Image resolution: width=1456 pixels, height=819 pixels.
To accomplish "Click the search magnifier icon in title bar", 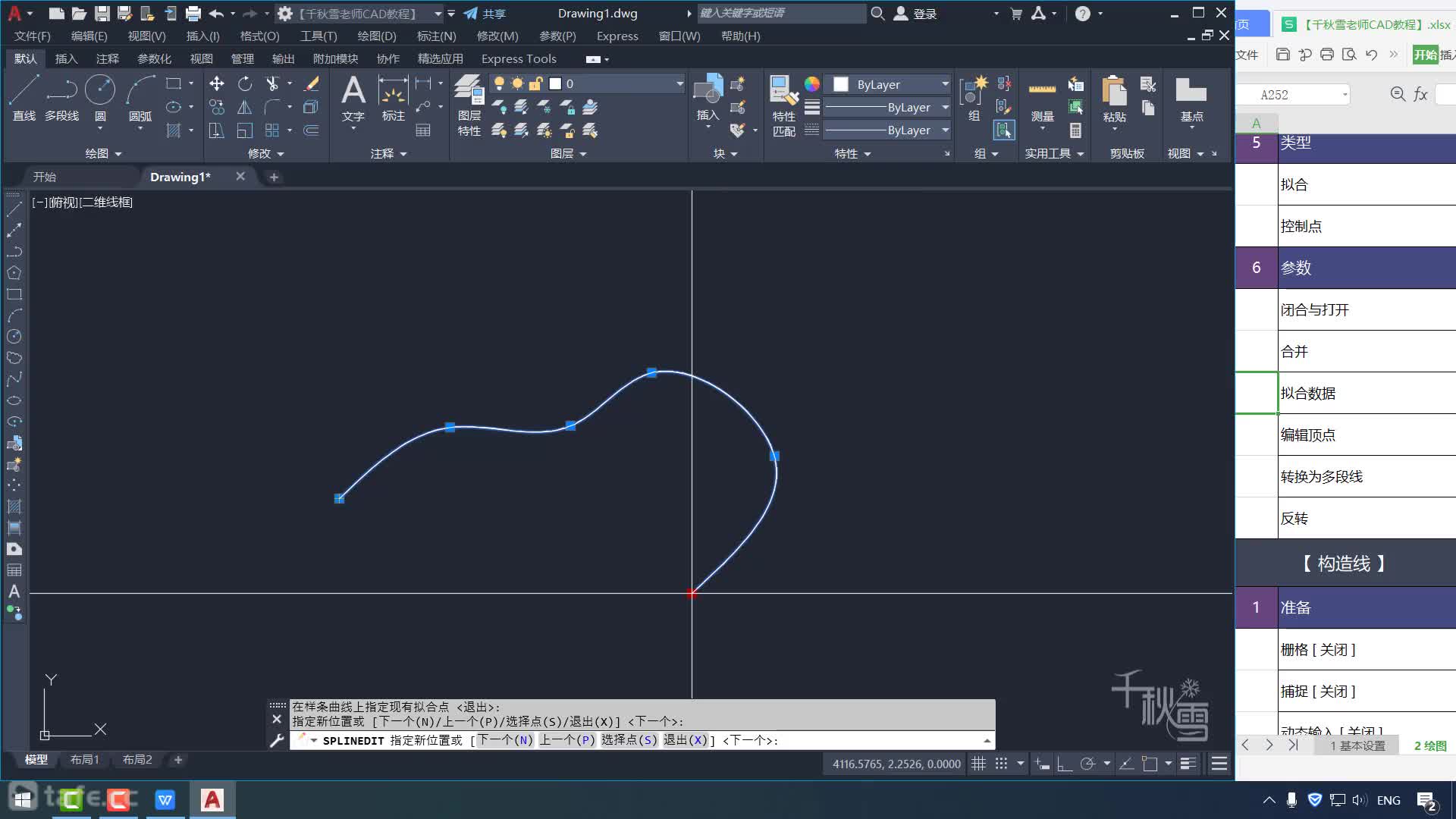I will point(877,13).
